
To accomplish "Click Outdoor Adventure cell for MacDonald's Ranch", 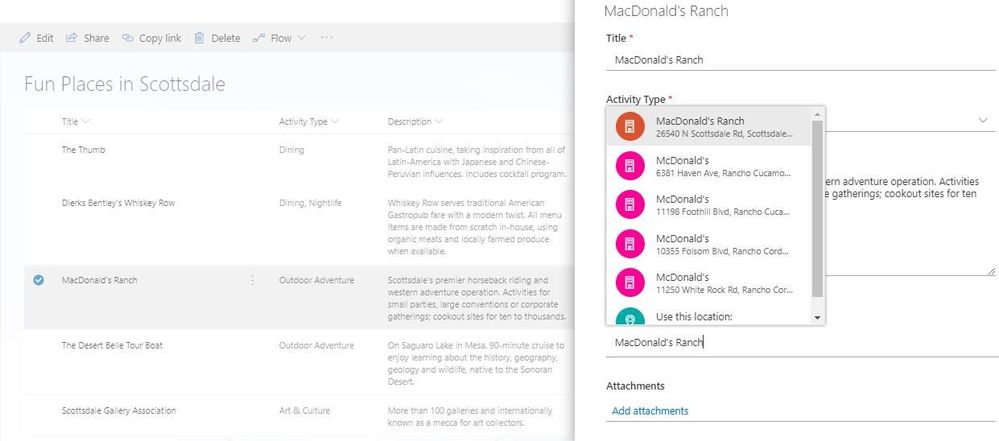I will pyautogui.click(x=316, y=280).
